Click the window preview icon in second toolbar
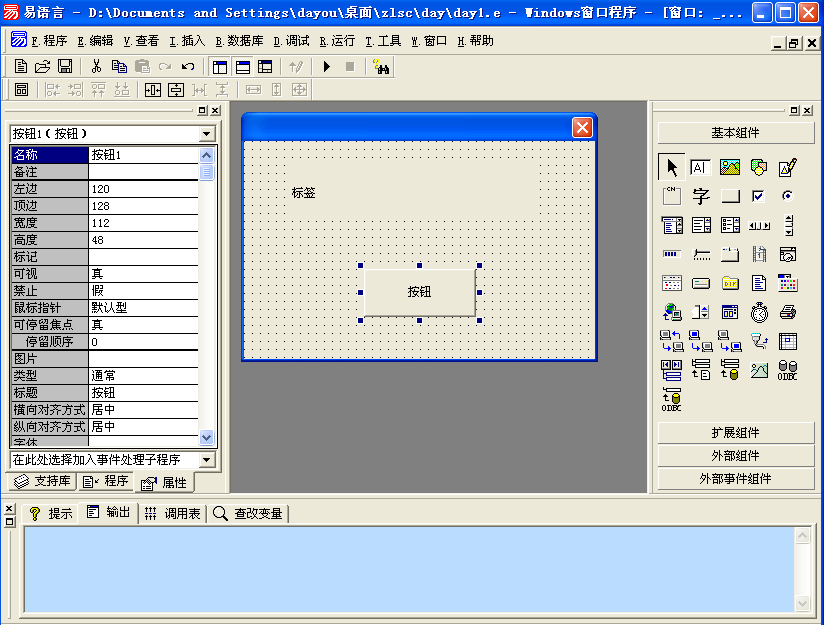824x625 pixels. 21,90
